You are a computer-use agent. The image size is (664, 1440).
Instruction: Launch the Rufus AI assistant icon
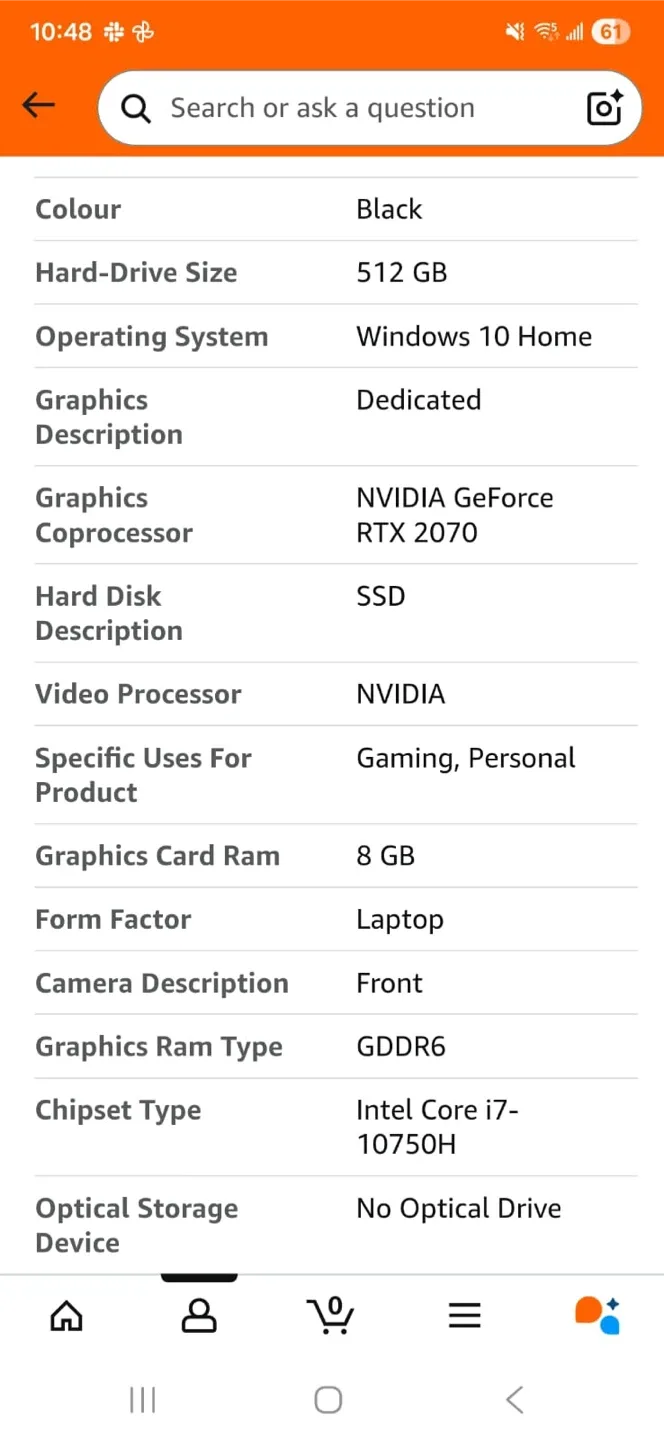pyautogui.click(x=596, y=1315)
